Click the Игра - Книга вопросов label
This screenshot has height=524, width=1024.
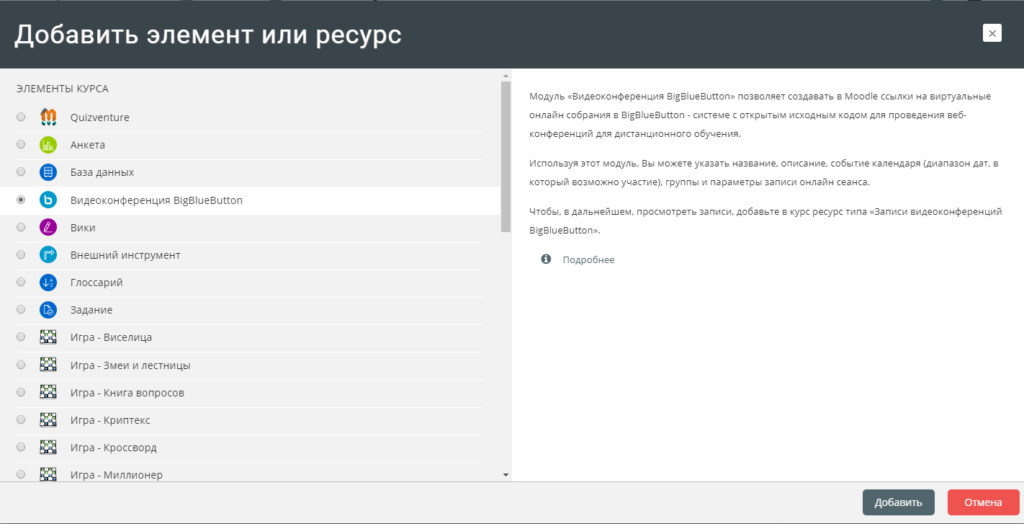tap(127, 393)
